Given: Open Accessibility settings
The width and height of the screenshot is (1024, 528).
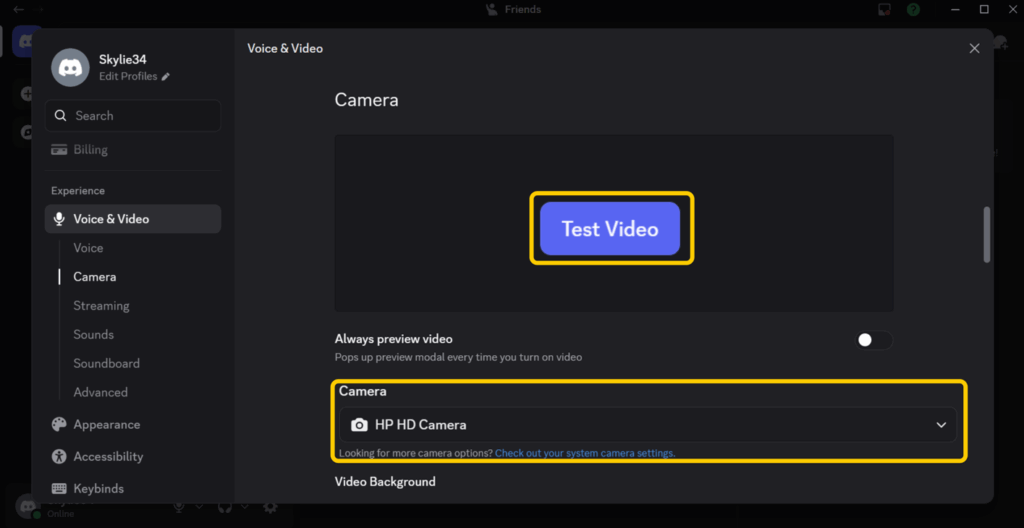Looking at the screenshot, I should pyautogui.click(x=133, y=456).
